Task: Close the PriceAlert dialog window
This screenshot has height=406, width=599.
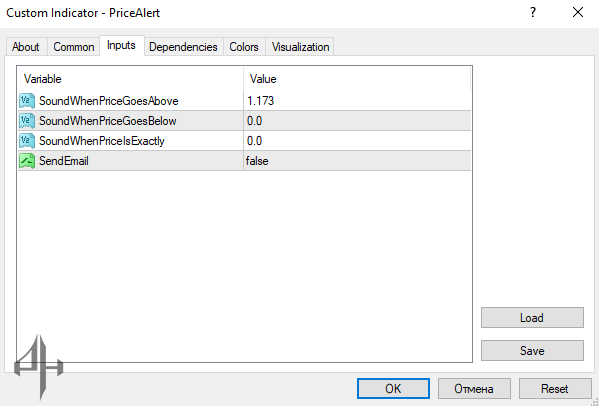Action: click(x=578, y=13)
